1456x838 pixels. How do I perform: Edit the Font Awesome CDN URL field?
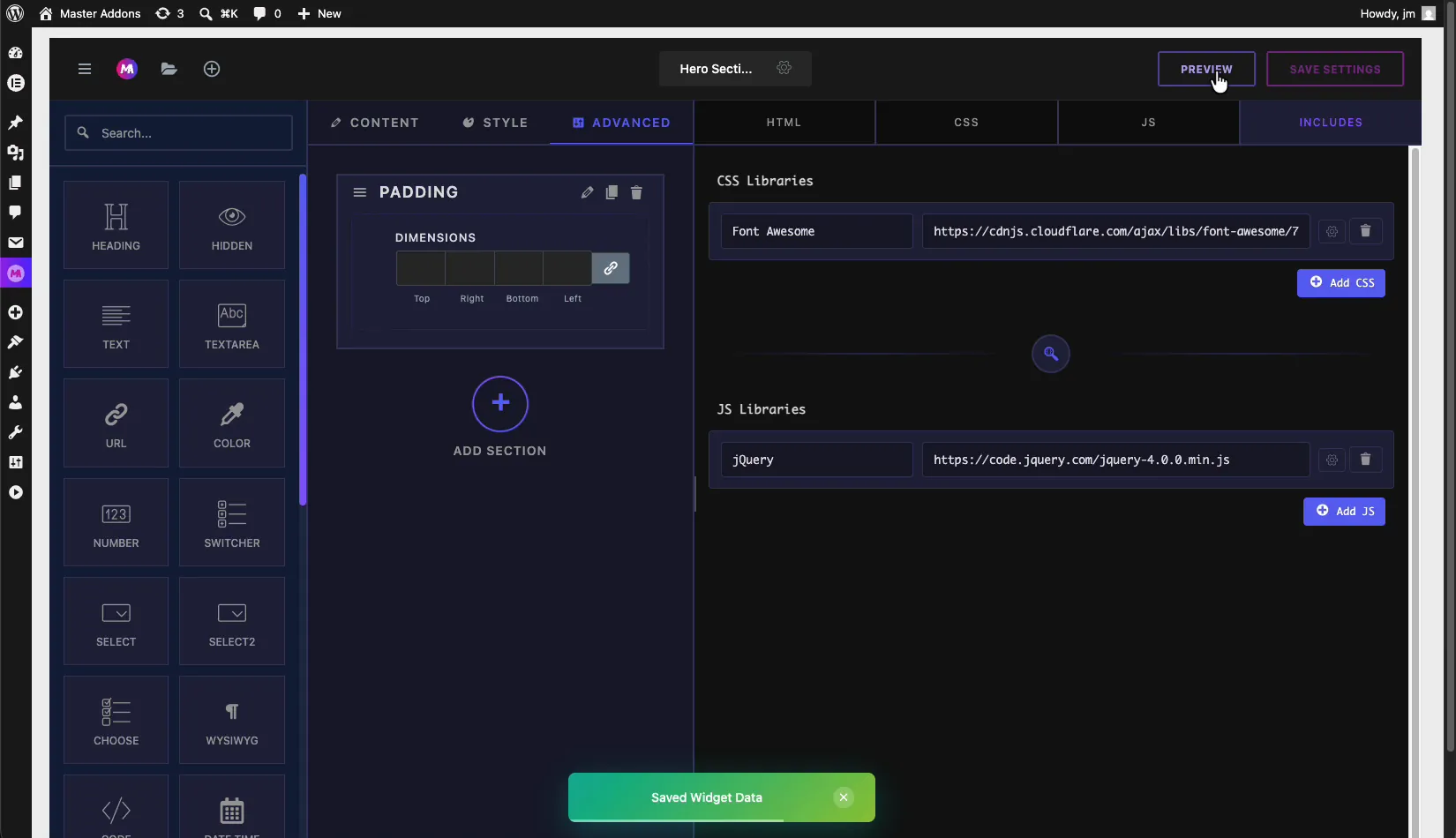(x=1115, y=231)
